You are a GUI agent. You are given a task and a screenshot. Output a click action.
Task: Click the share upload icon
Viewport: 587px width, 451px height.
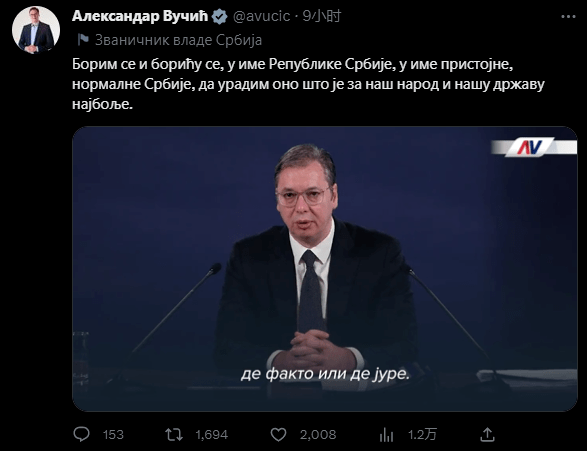click(487, 435)
